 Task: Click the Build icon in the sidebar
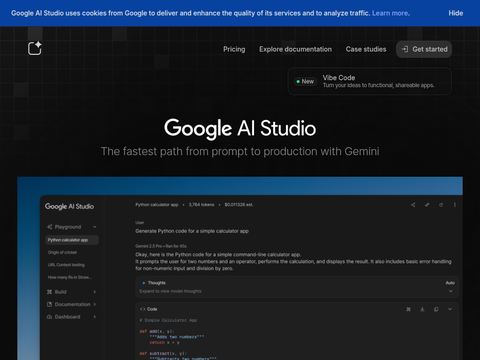click(x=50, y=292)
